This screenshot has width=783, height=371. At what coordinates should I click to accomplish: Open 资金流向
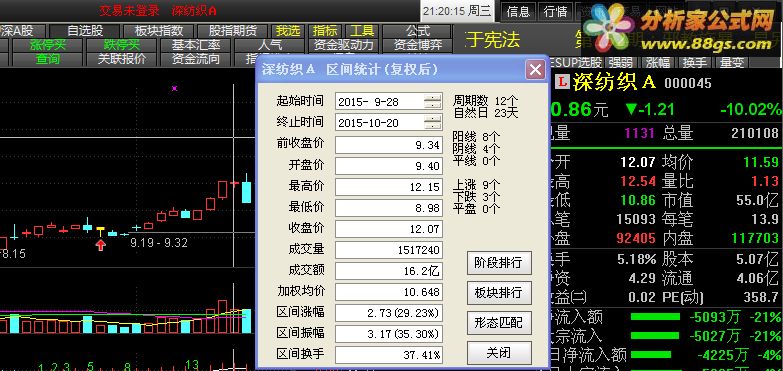196,59
